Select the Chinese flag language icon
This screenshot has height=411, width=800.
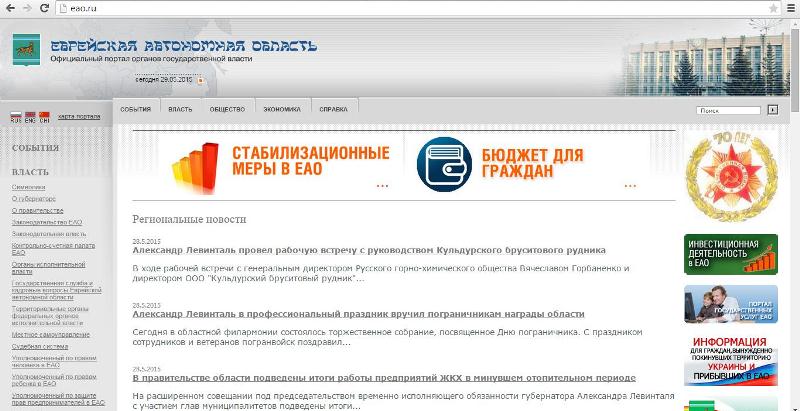[45, 116]
